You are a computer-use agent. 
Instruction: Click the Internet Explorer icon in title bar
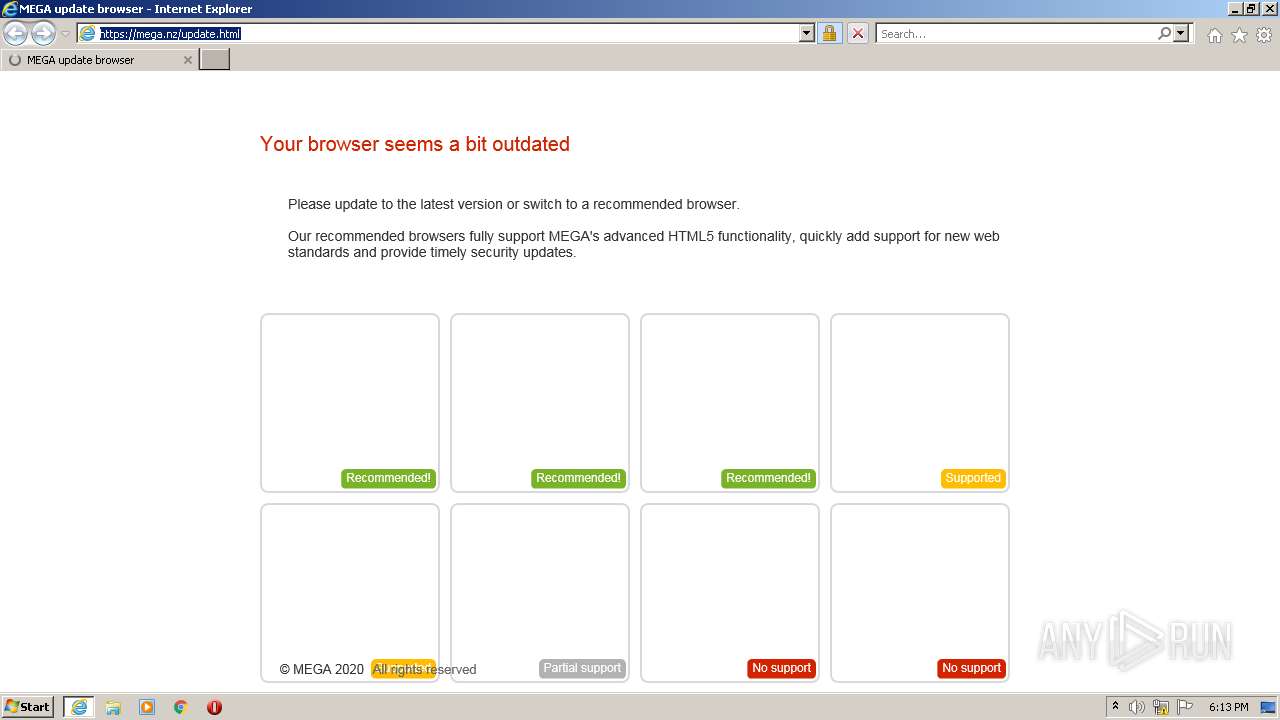(x=10, y=9)
